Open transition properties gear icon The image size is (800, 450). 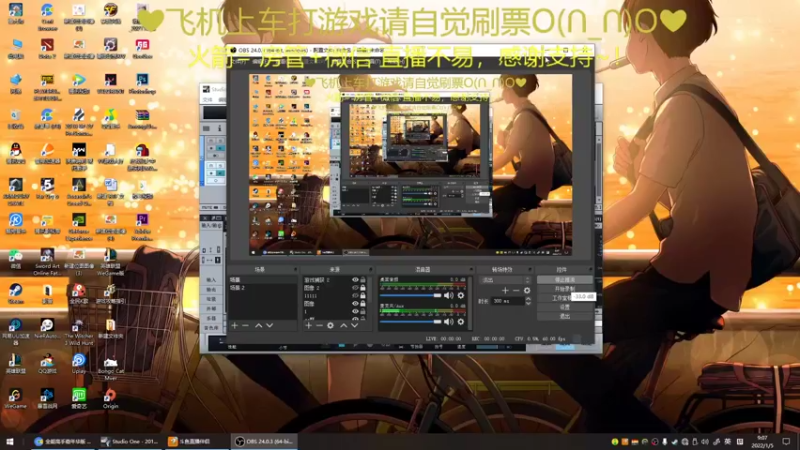pyautogui.click(x=527, y=290)
